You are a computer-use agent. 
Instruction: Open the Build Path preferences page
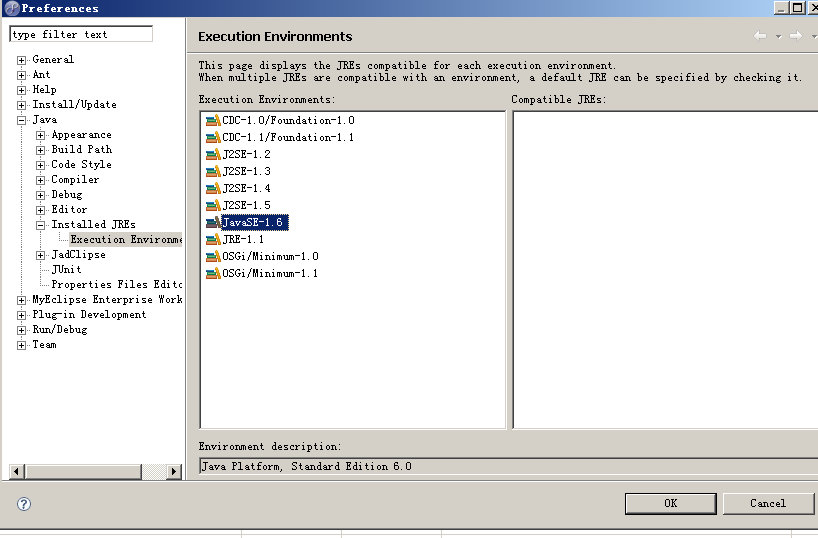tap(81, 150)
